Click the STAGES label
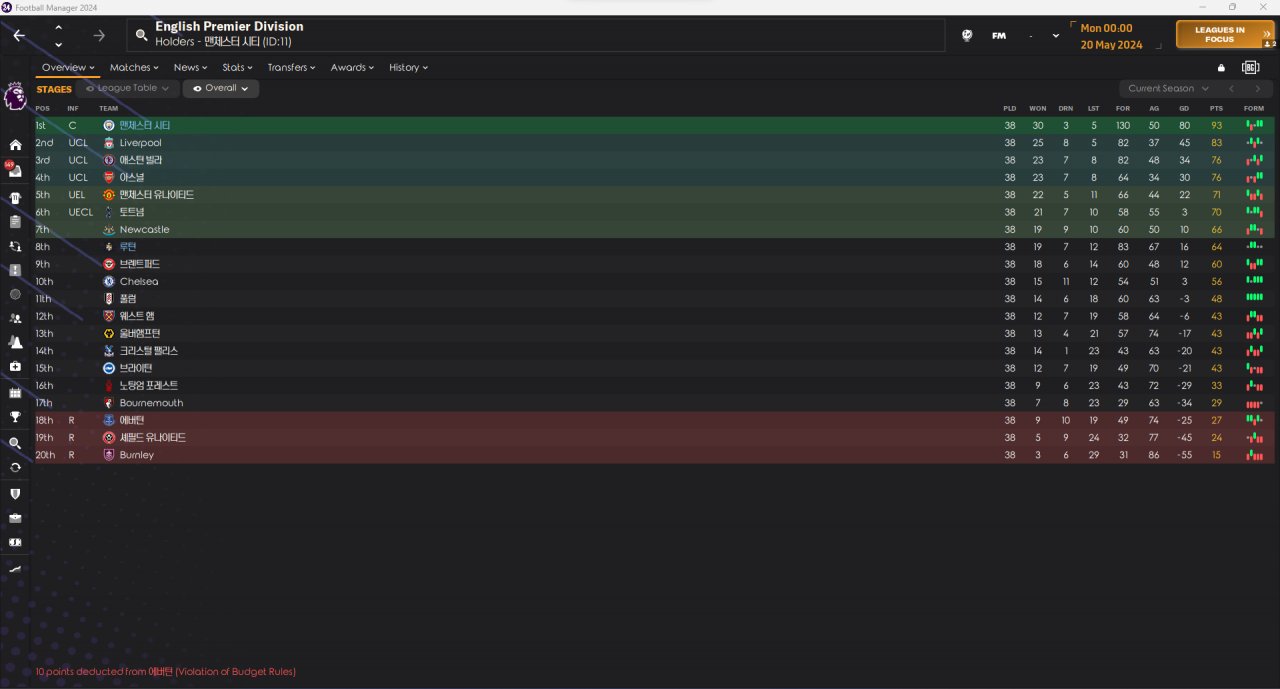The image size is (1280, 689). pyautogui.click(x=54, y=89)
